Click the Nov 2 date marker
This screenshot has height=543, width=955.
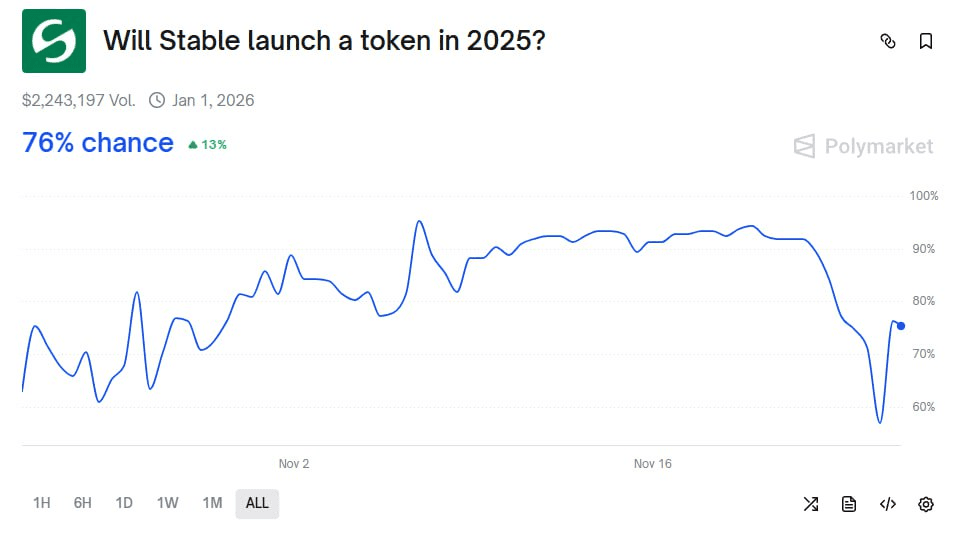pyautogui.click(x=294, y=464)
